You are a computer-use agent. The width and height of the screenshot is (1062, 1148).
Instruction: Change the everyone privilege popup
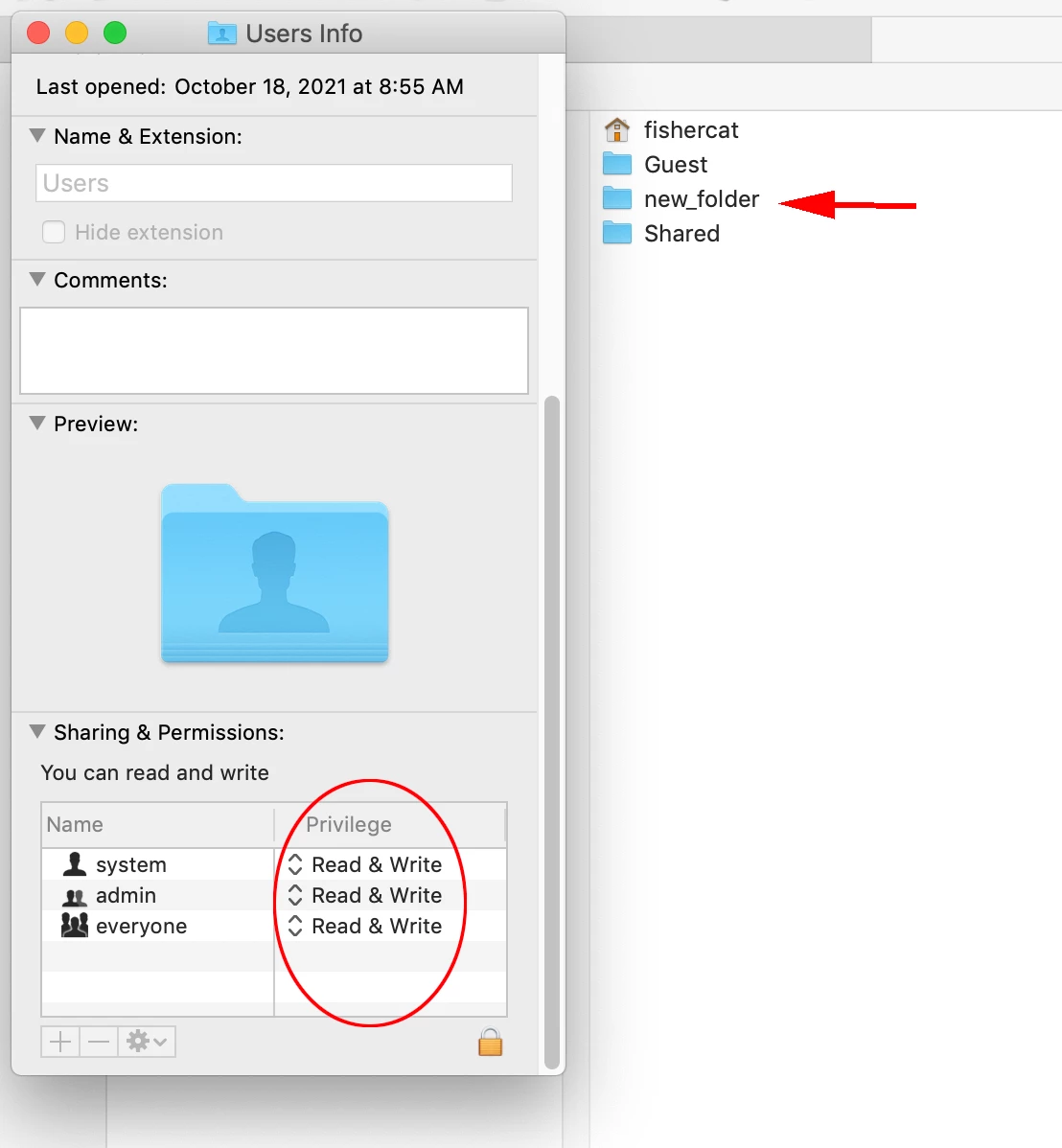coord(365,926)
